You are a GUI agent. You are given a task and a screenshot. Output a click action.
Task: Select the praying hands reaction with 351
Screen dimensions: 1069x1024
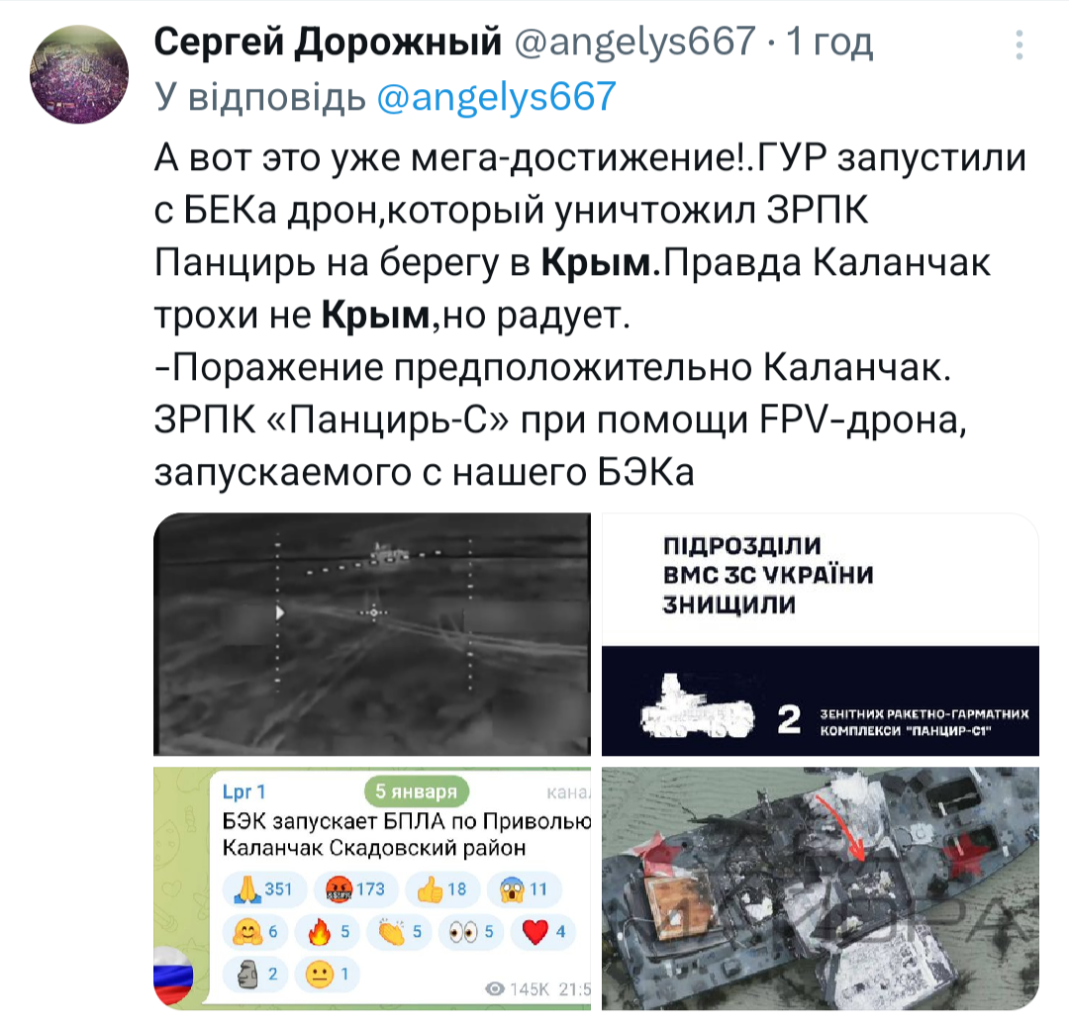[262, 889]
